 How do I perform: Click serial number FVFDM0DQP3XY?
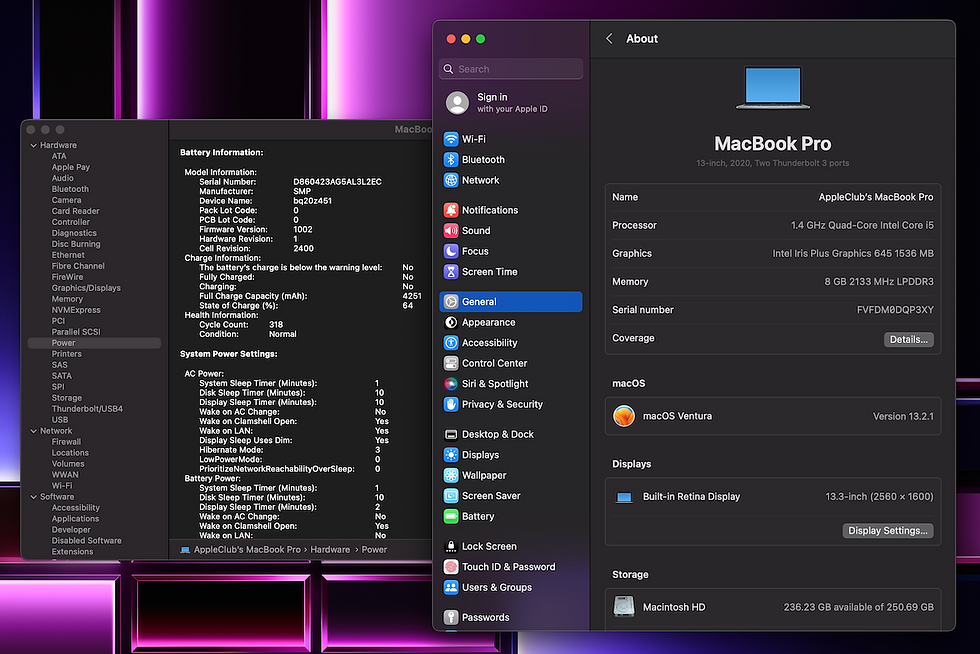[x=894, y=310]
